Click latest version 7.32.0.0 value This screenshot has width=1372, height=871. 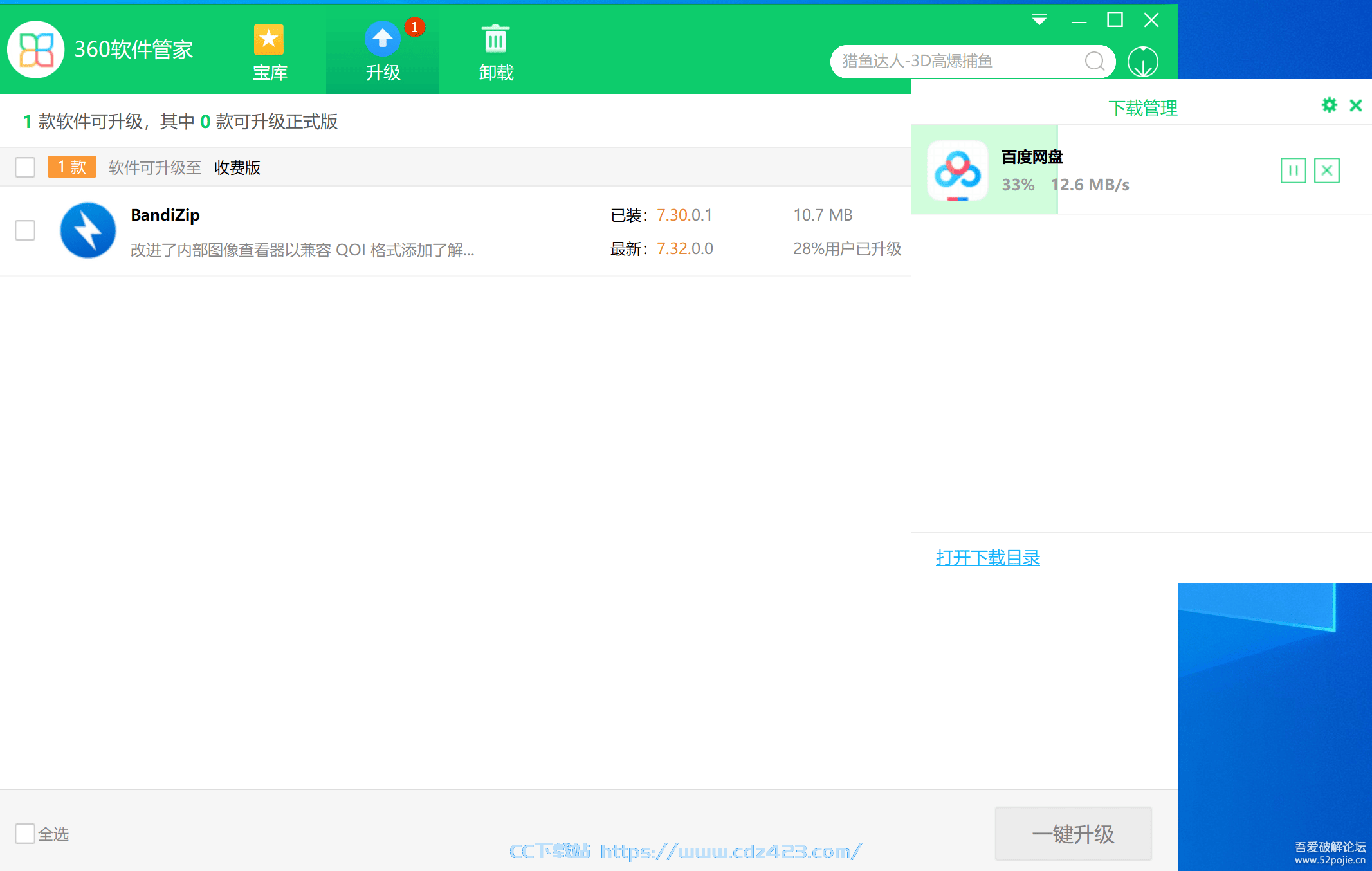point(685,249)
